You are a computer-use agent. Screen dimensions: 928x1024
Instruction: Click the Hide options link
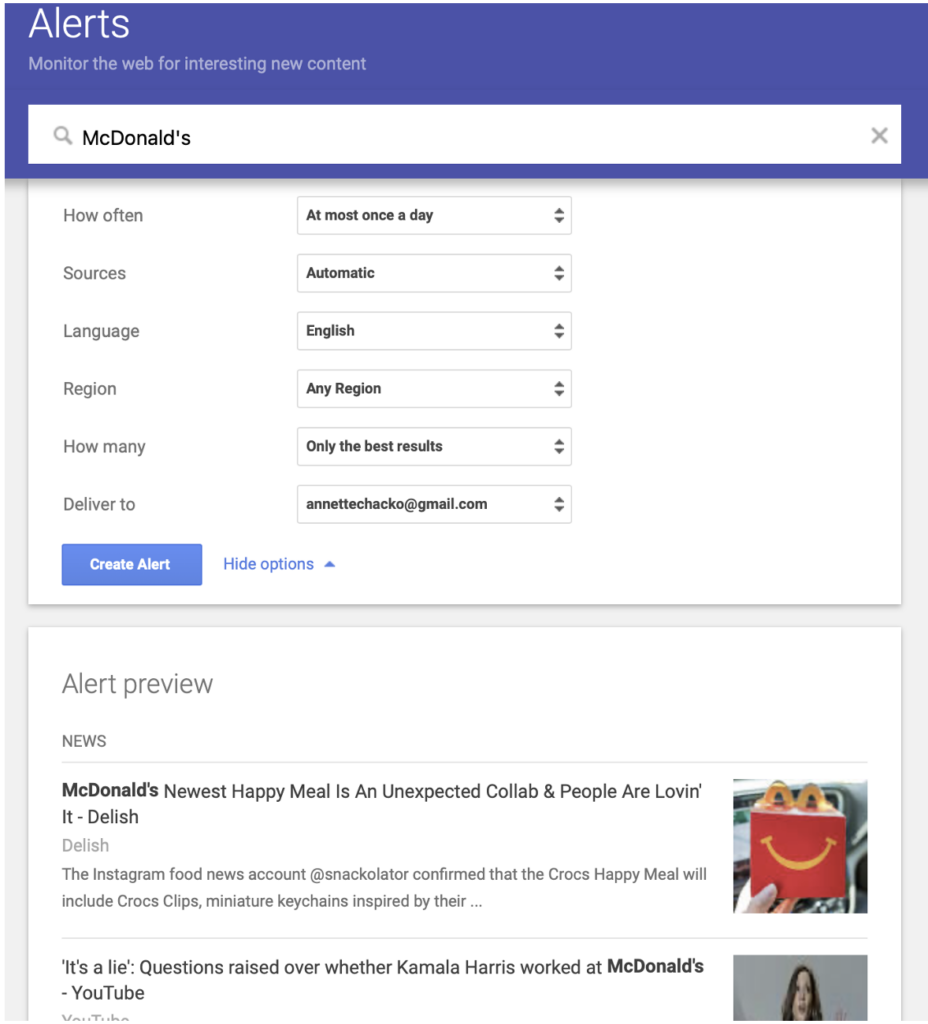click(x=268, y=564)
